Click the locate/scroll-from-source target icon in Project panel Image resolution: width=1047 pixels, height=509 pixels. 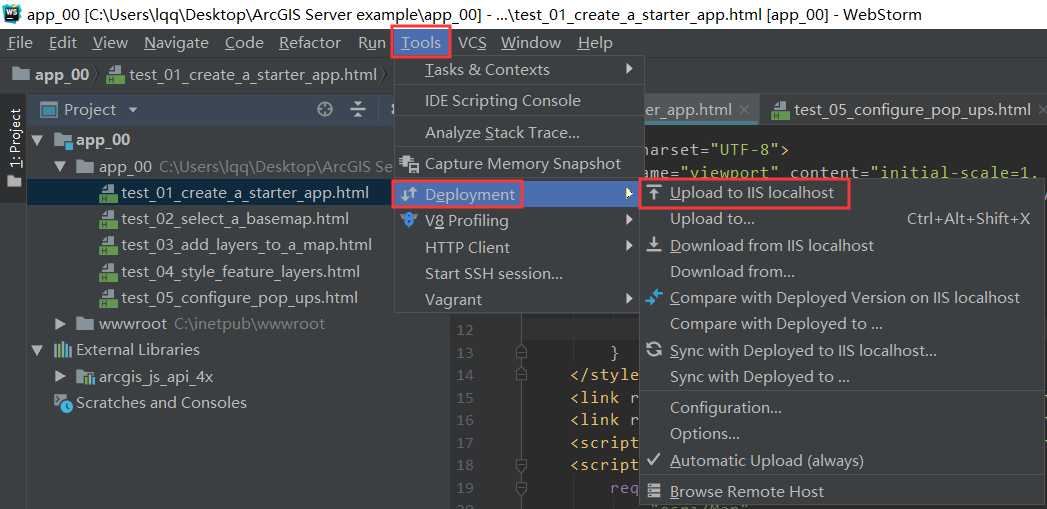point(325,110)
